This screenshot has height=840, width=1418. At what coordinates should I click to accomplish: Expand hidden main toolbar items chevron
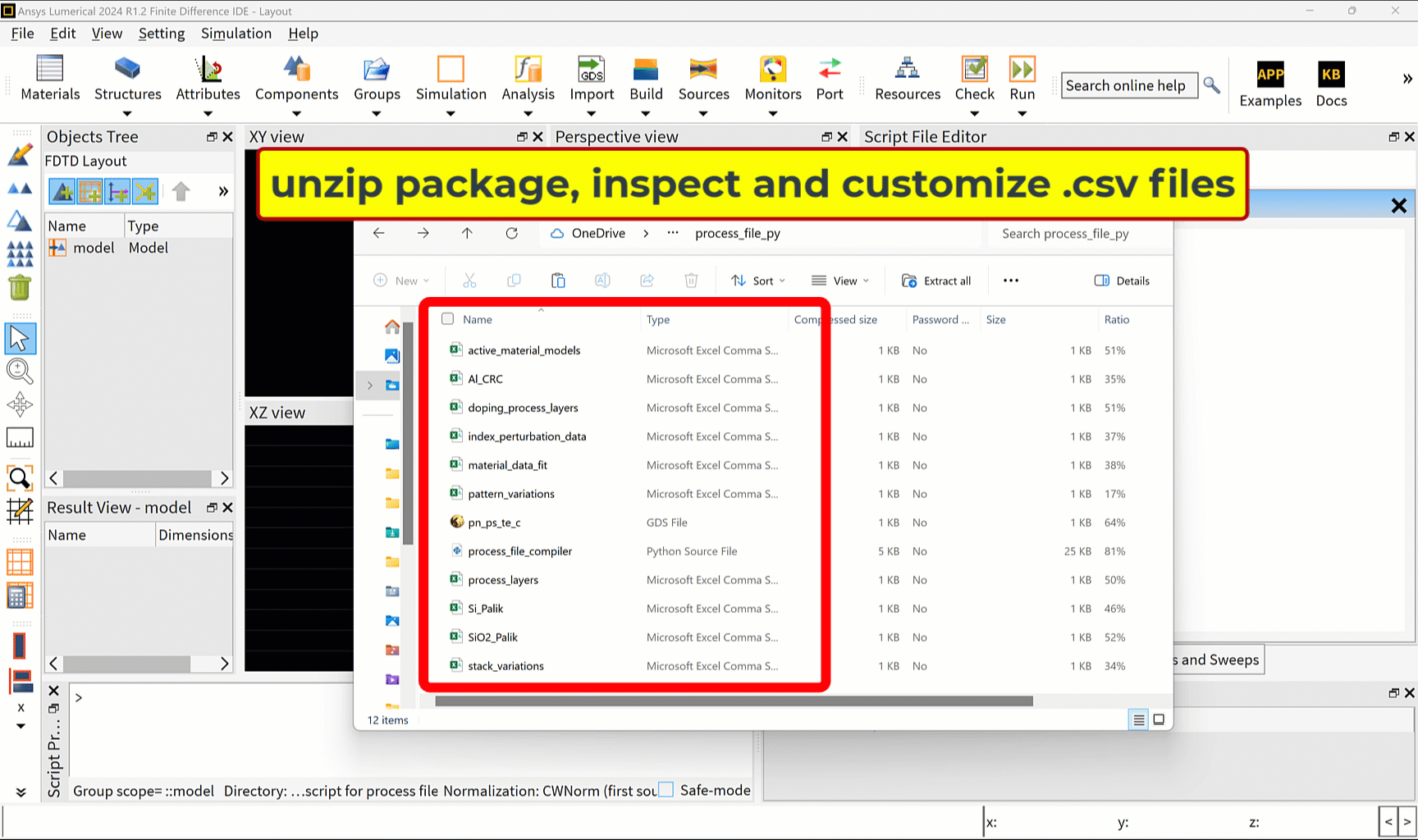click(x=1407, y=80)
